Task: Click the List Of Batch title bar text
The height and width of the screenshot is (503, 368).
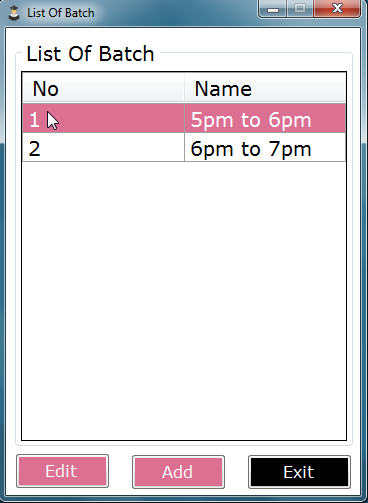Action: coord(61,13)
